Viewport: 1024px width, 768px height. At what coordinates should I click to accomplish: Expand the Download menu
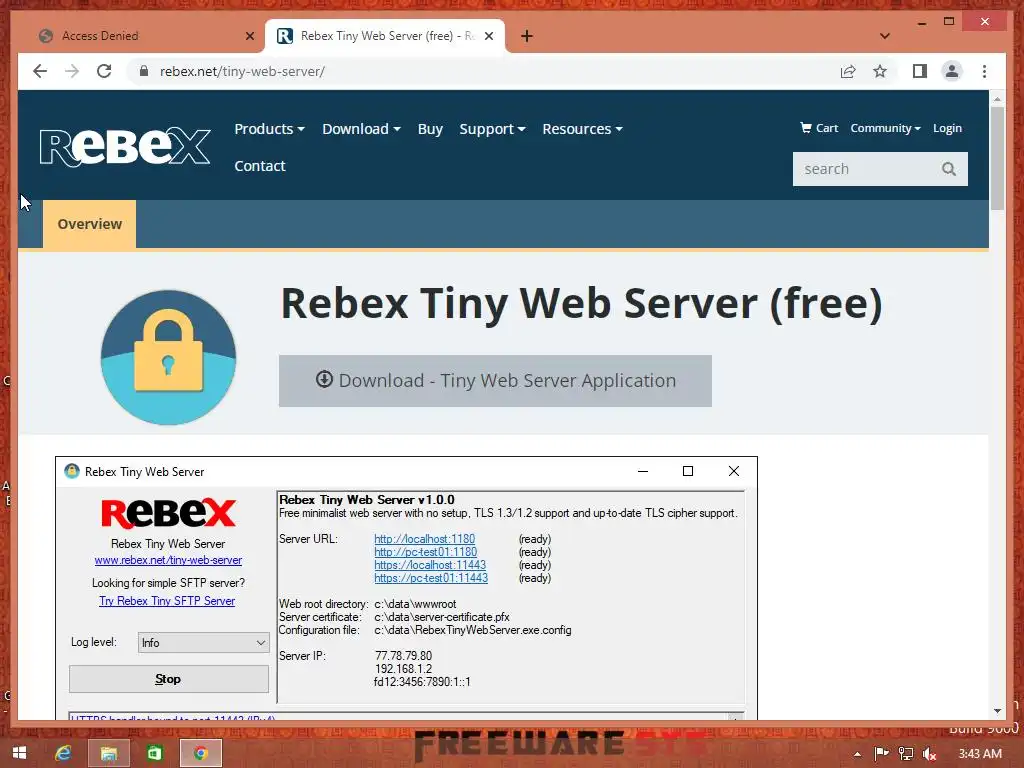pyautogui.click(x=361, y=129)
